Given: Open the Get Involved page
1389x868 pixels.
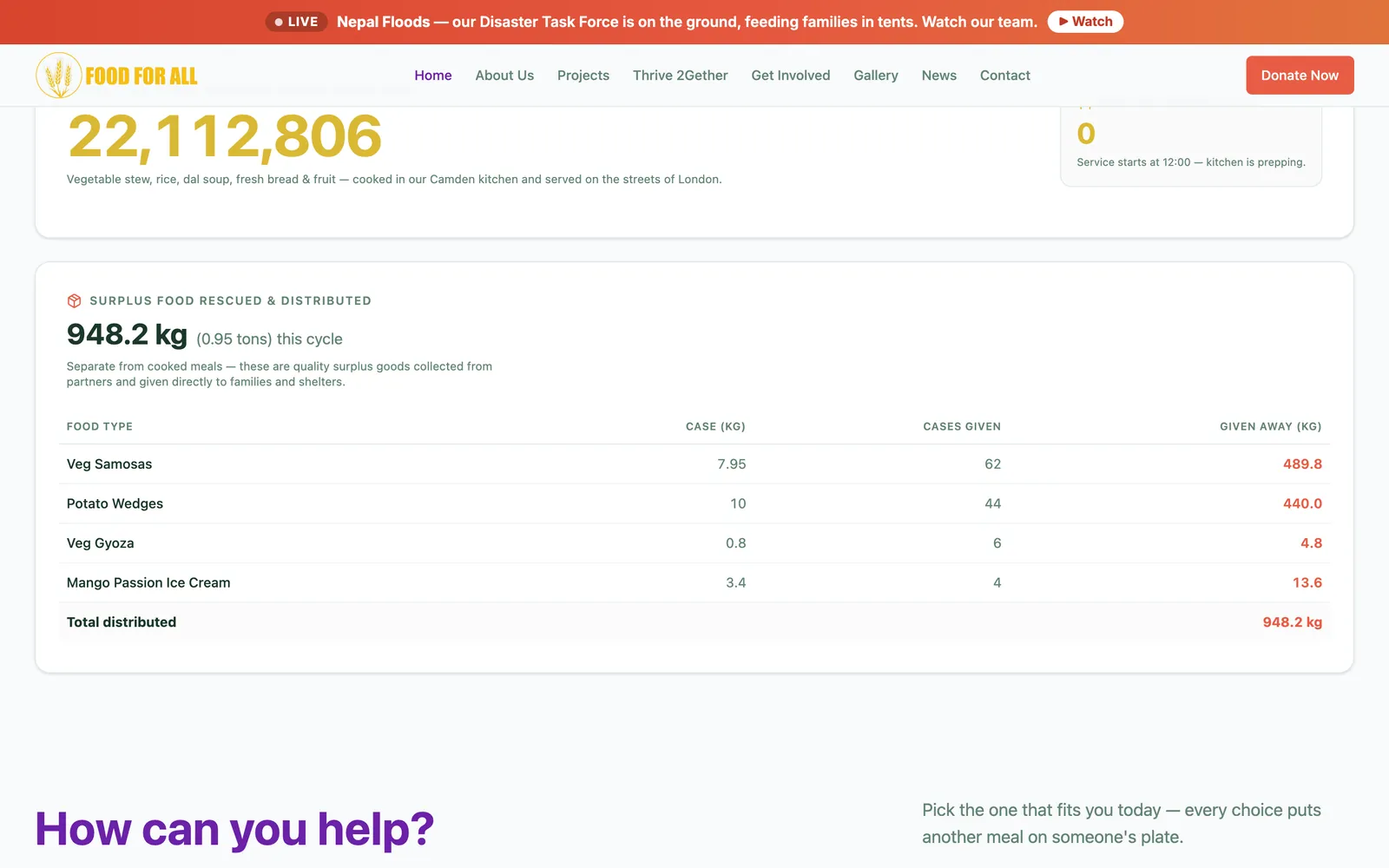Looking at the screenshot, I should pyautogui.click(x=791, y=76).
